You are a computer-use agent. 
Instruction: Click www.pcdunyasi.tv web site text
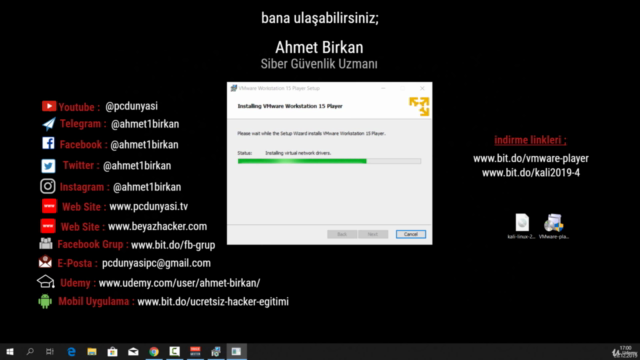(149, 207)
